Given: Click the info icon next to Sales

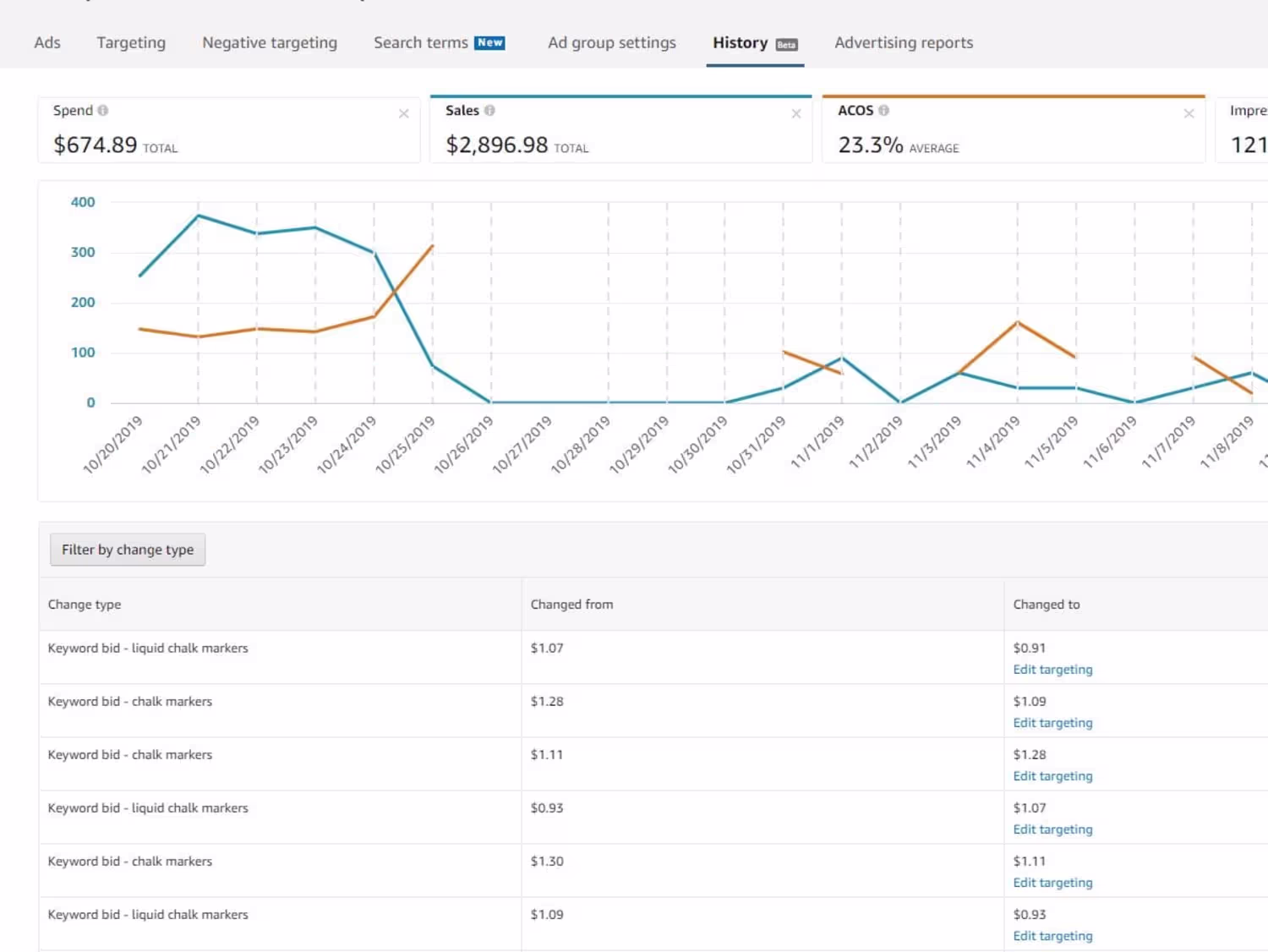Looking at the screenshot, I should tap(489, 111).
